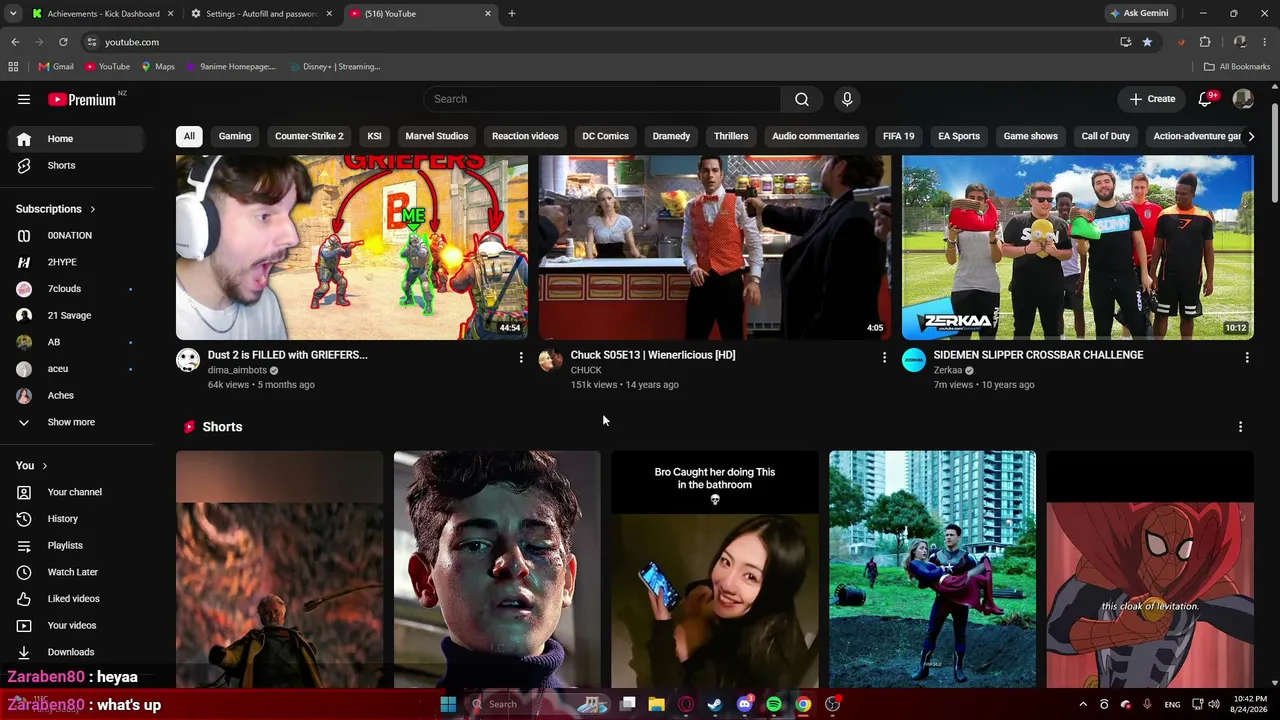The image size is (1280, 720).
Task: Open dima_aimbots channel avatar
Action: [188, 360]
